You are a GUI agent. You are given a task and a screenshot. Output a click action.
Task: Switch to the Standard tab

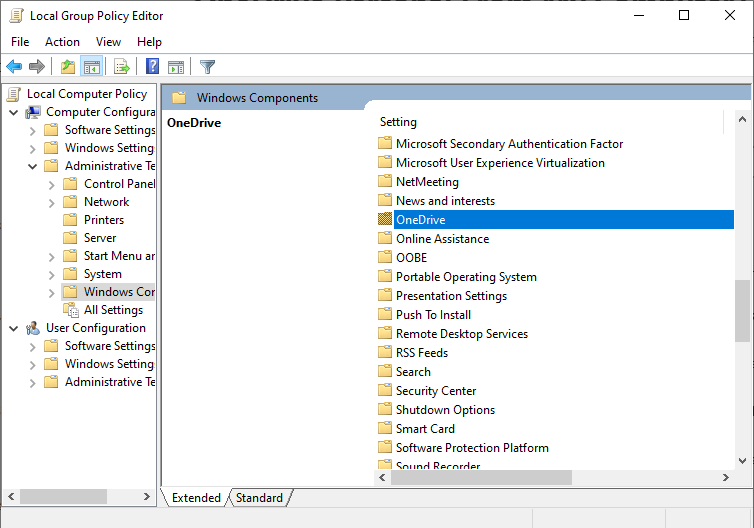coord(259,498)
